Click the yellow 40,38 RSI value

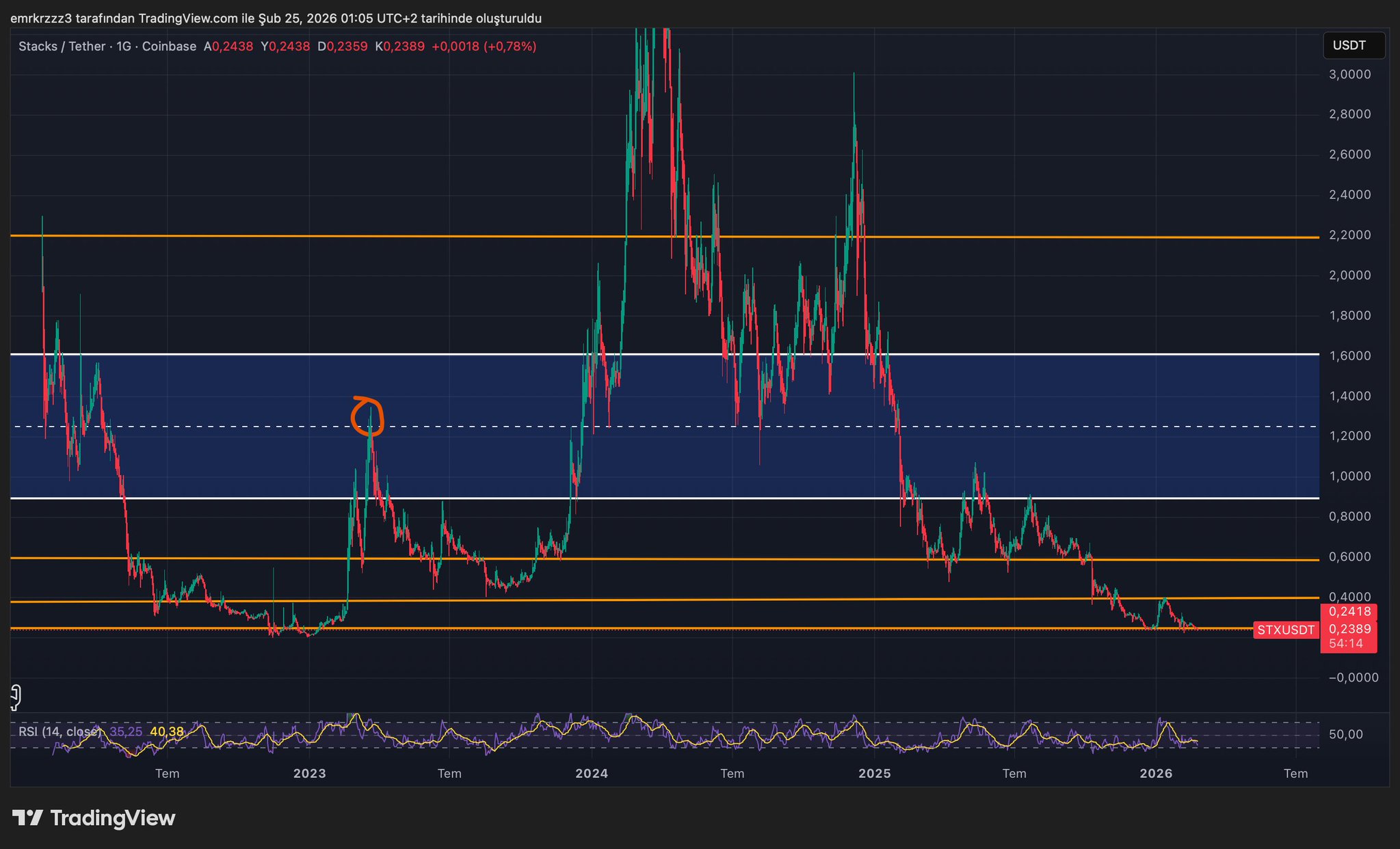pyautogui.click(x=166, y=731)
